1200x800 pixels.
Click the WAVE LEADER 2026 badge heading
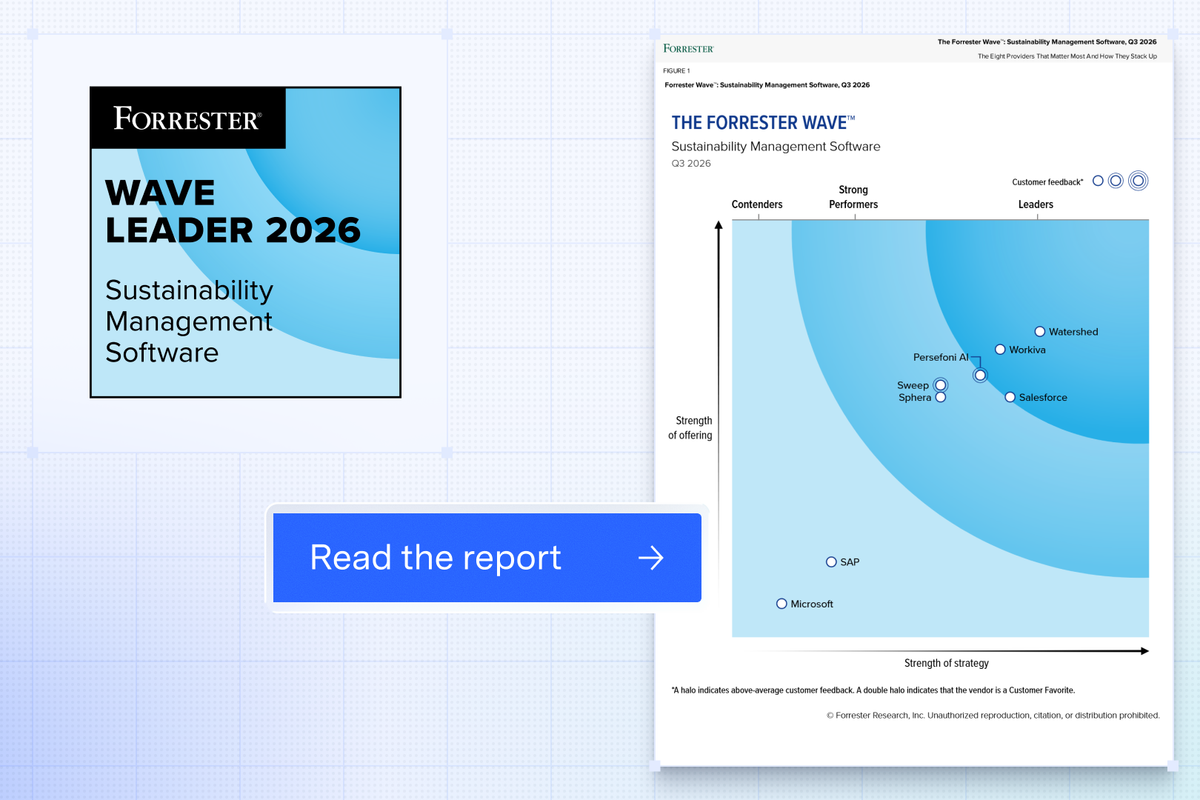tap(233, 210)
